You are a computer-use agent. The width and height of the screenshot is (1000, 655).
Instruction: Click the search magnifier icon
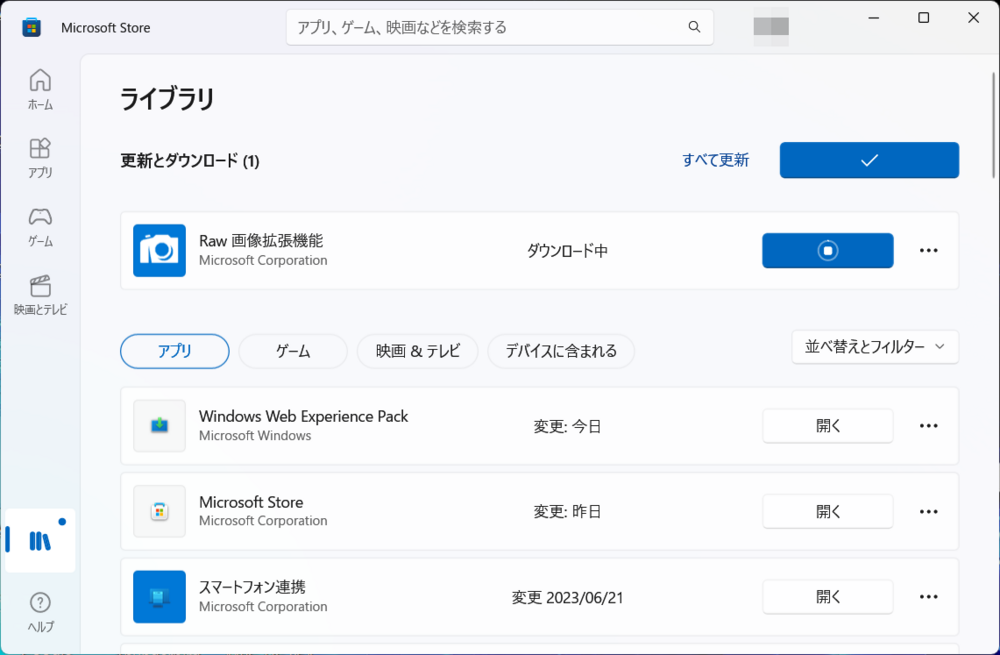coord(694,27)
